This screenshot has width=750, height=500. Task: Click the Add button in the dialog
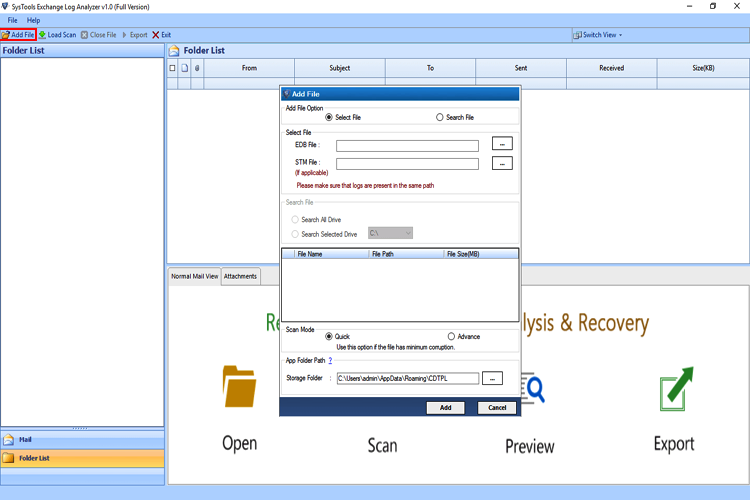pyautogui.click(x=445, y=408)
